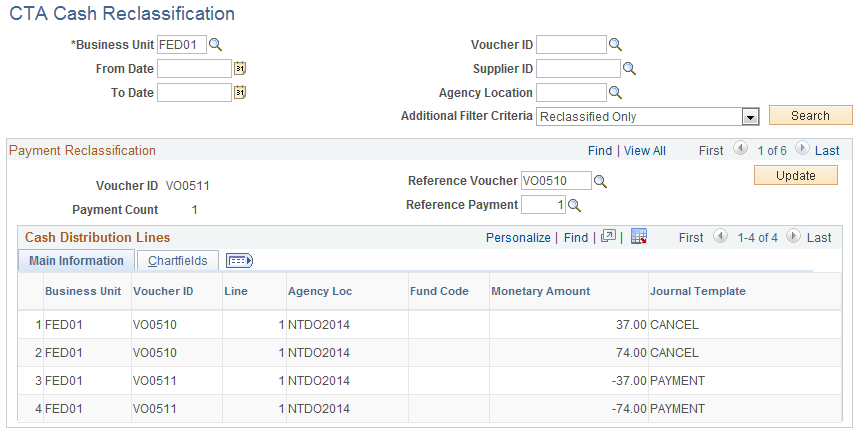
Task: Switch to Main Information tab
Action: 76,261
